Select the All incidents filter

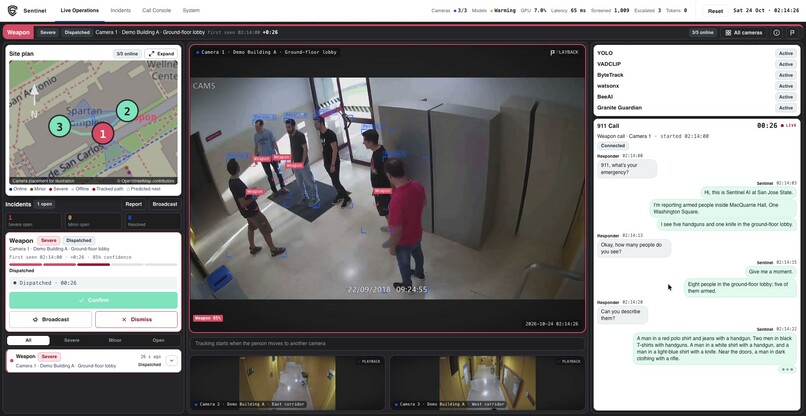(28, 340)
